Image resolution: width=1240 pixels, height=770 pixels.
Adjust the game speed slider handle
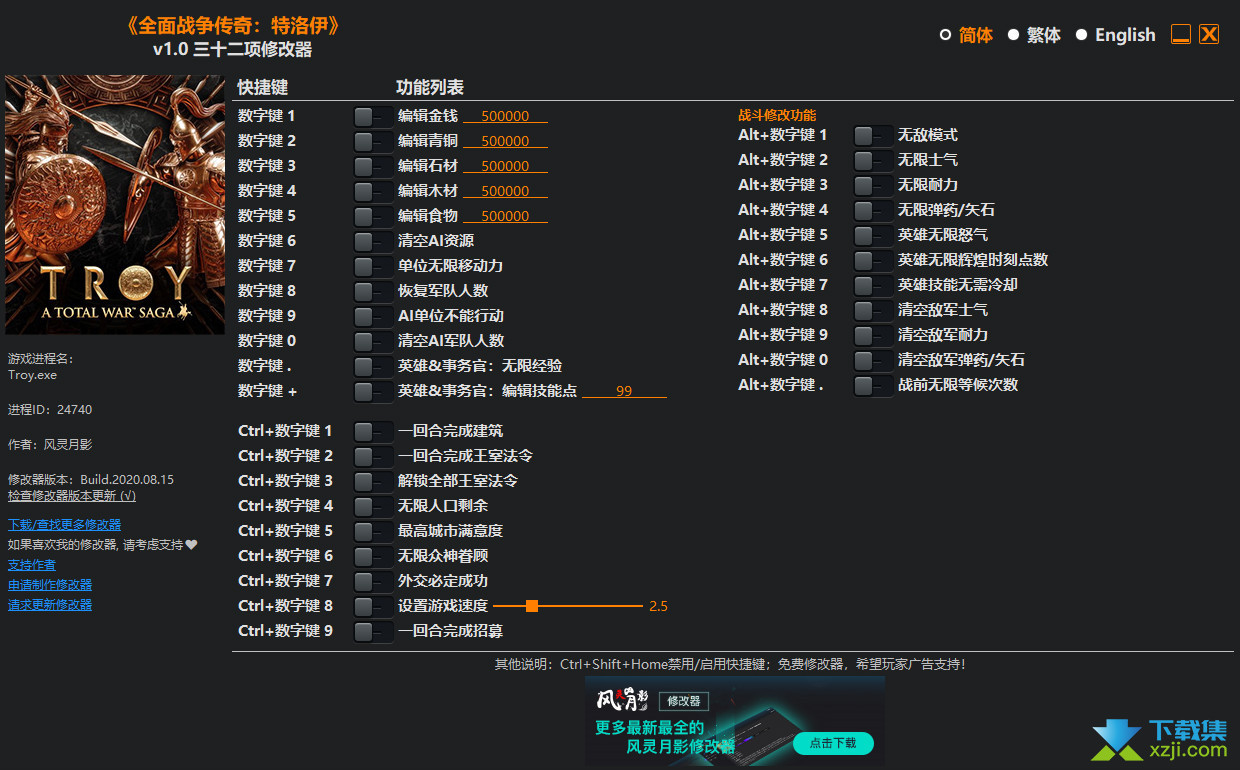pos(532,606)
